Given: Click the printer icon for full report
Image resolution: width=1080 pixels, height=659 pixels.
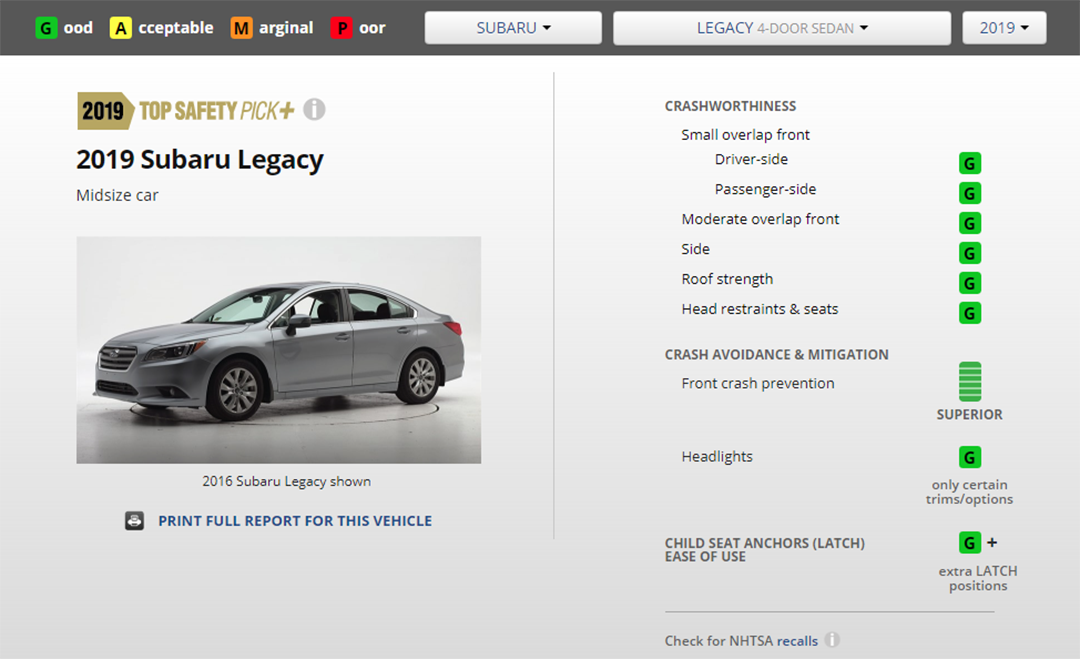Looking at the screenshot, I should (134, 521).
